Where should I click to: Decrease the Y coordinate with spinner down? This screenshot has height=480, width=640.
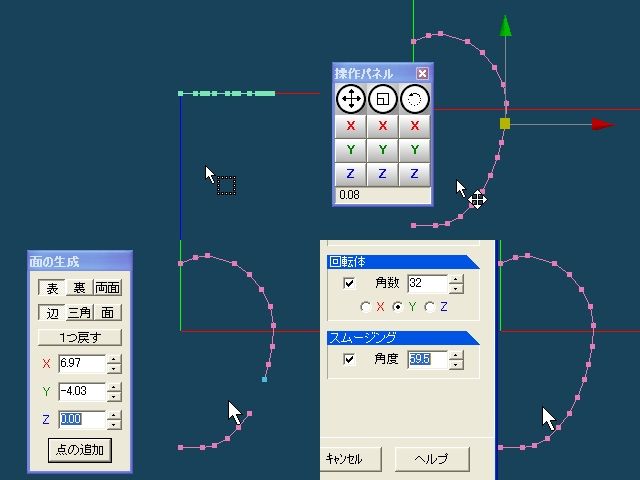pyautogui.click(x=114, y=396)
